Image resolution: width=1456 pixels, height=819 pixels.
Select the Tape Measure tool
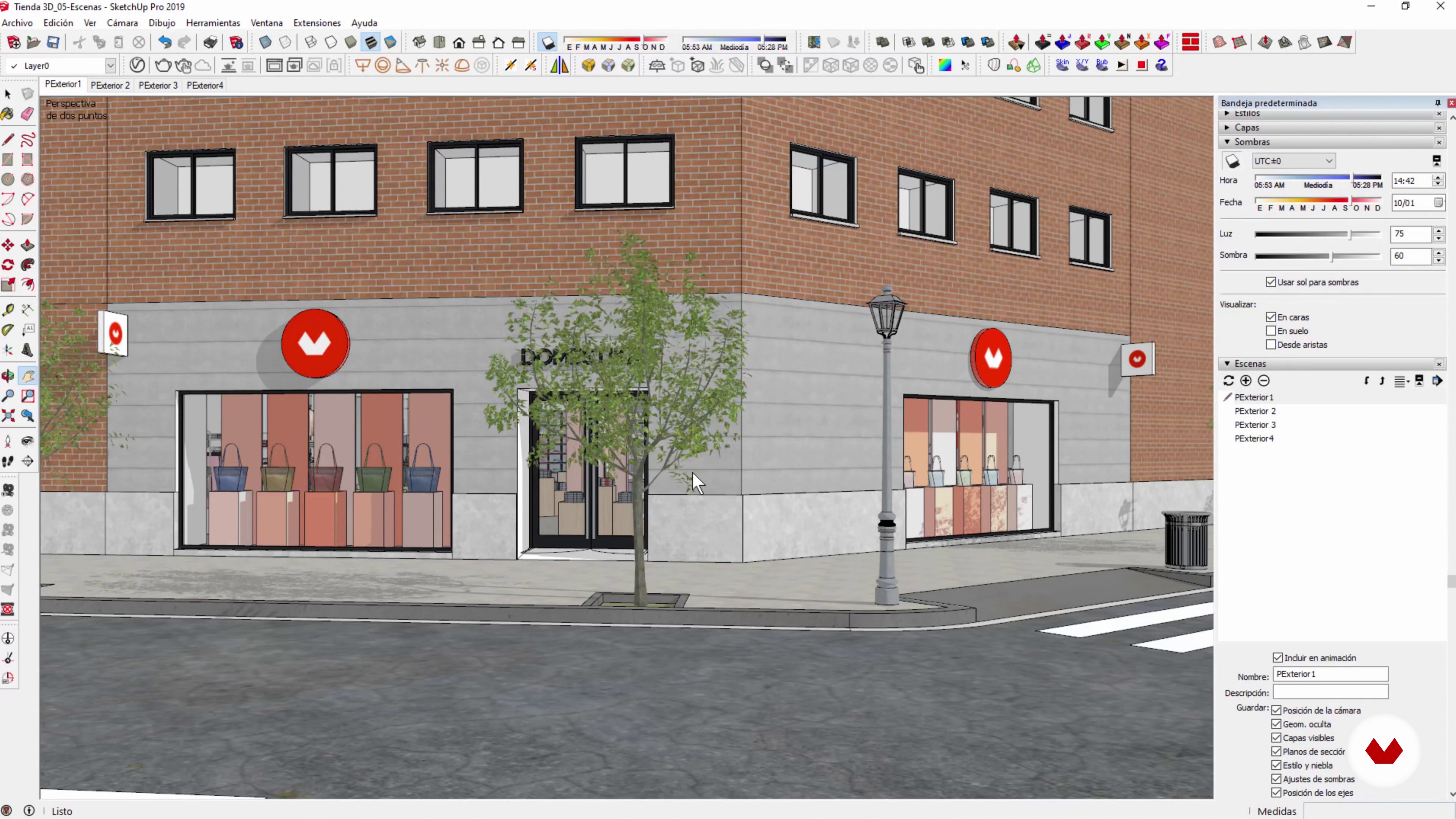[8, 310]
